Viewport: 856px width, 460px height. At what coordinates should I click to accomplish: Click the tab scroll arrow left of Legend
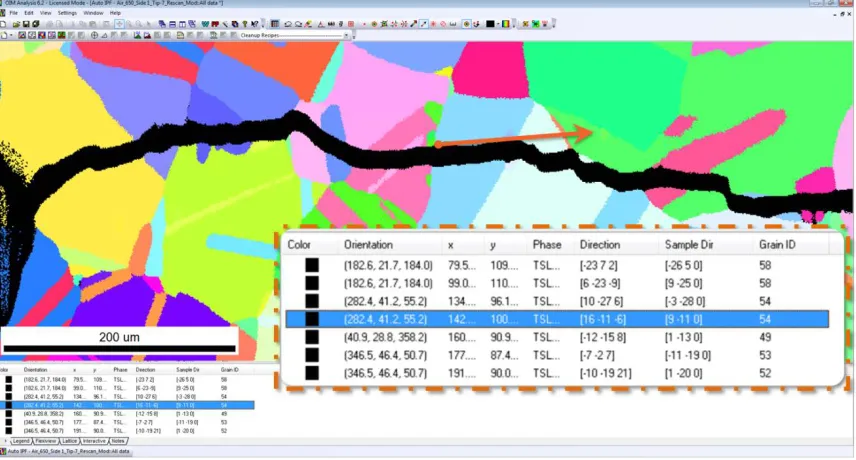point(6,441)
